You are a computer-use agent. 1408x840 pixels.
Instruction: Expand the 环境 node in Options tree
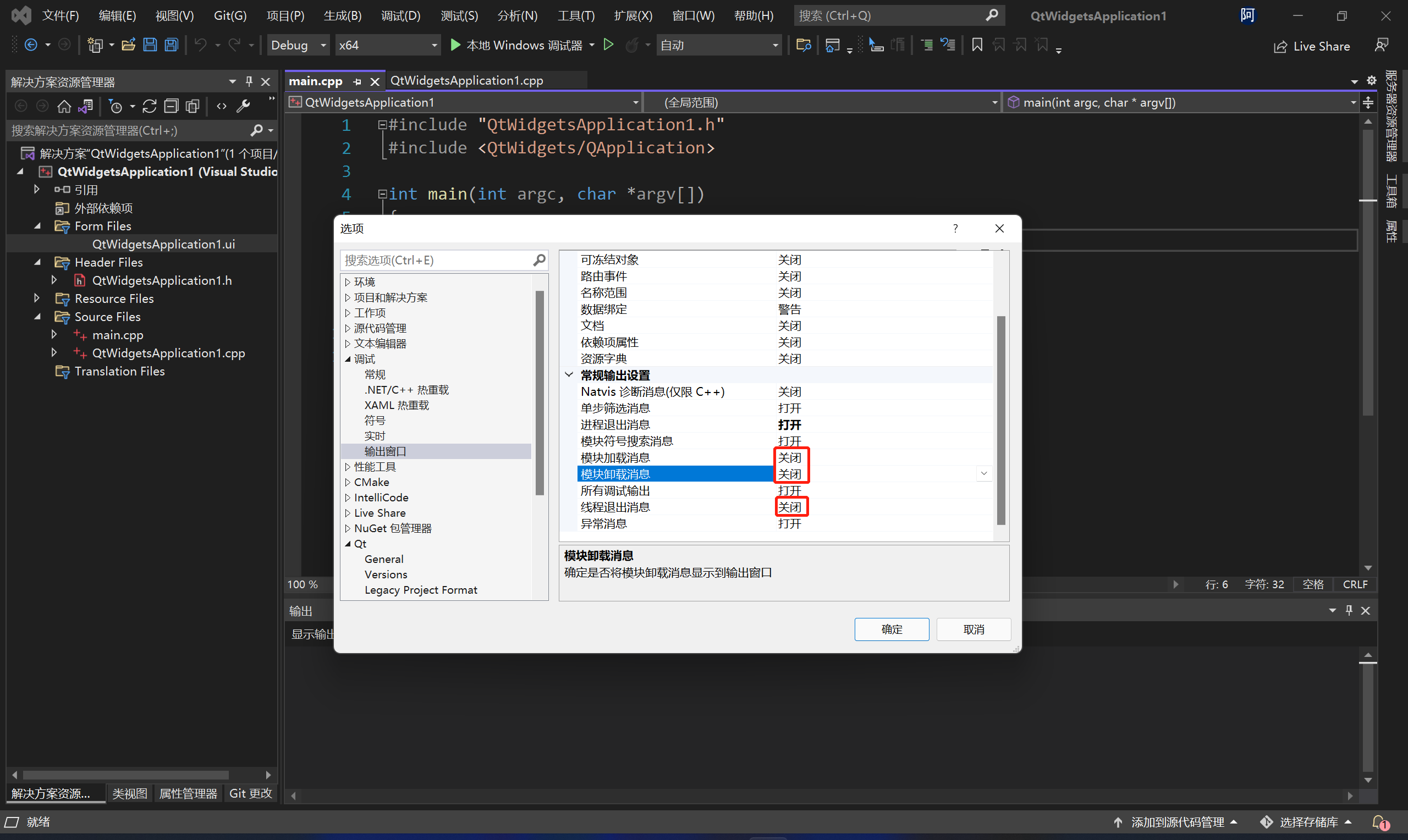click(x=348, y=281)
